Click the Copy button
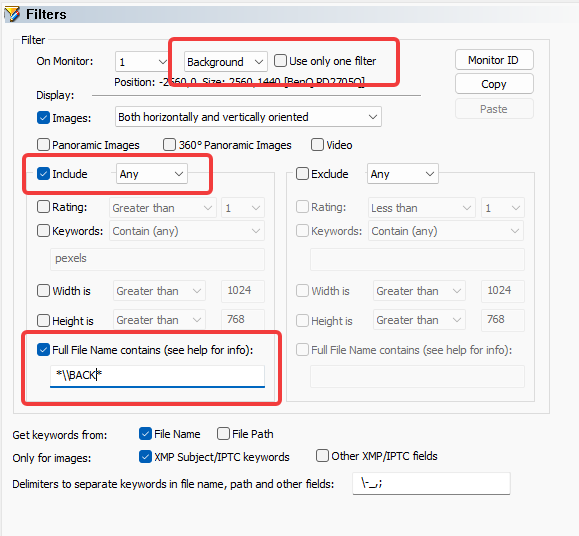 click(x=494, y=84)
